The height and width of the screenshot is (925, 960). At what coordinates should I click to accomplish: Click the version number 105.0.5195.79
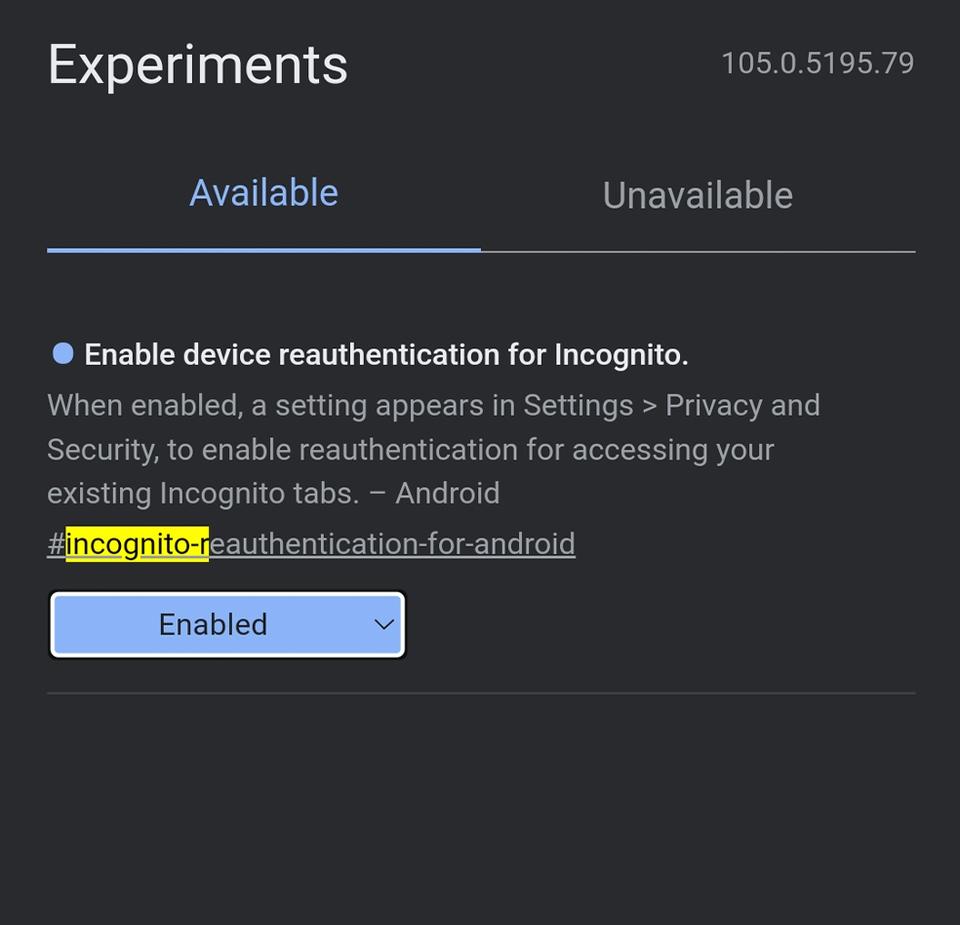point(817,63)
